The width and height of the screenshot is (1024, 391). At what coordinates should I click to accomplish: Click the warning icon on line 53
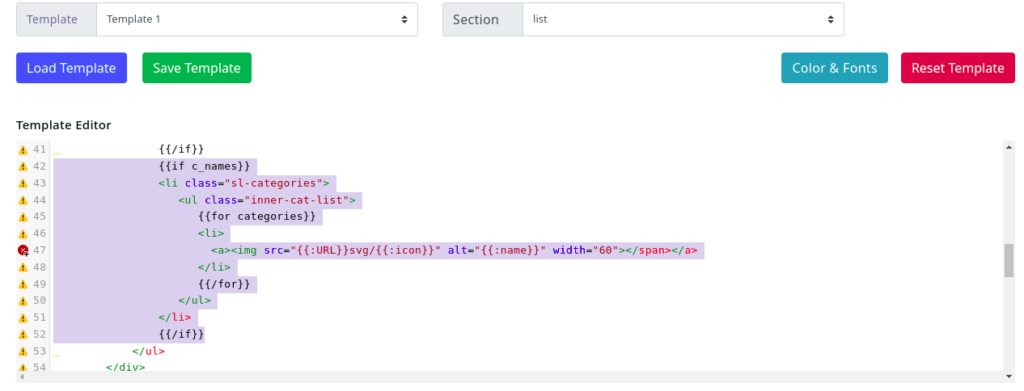click(x=23, y=352)
